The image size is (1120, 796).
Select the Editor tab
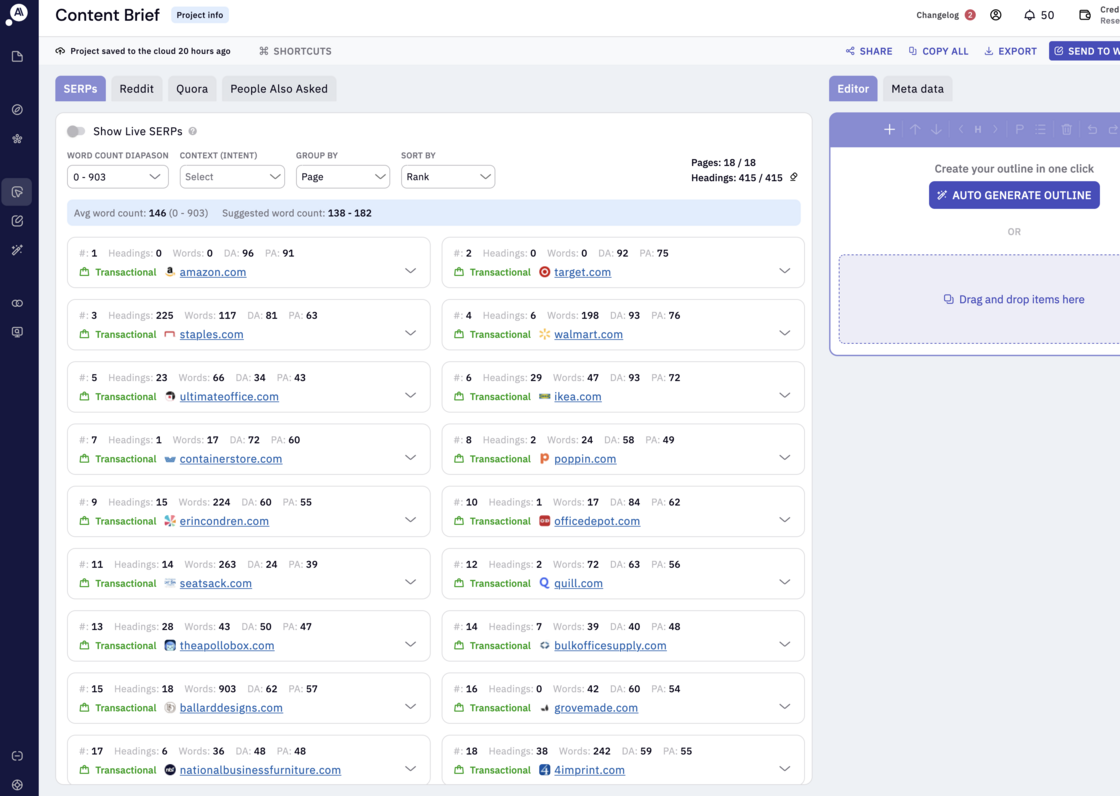pos(853,89)
